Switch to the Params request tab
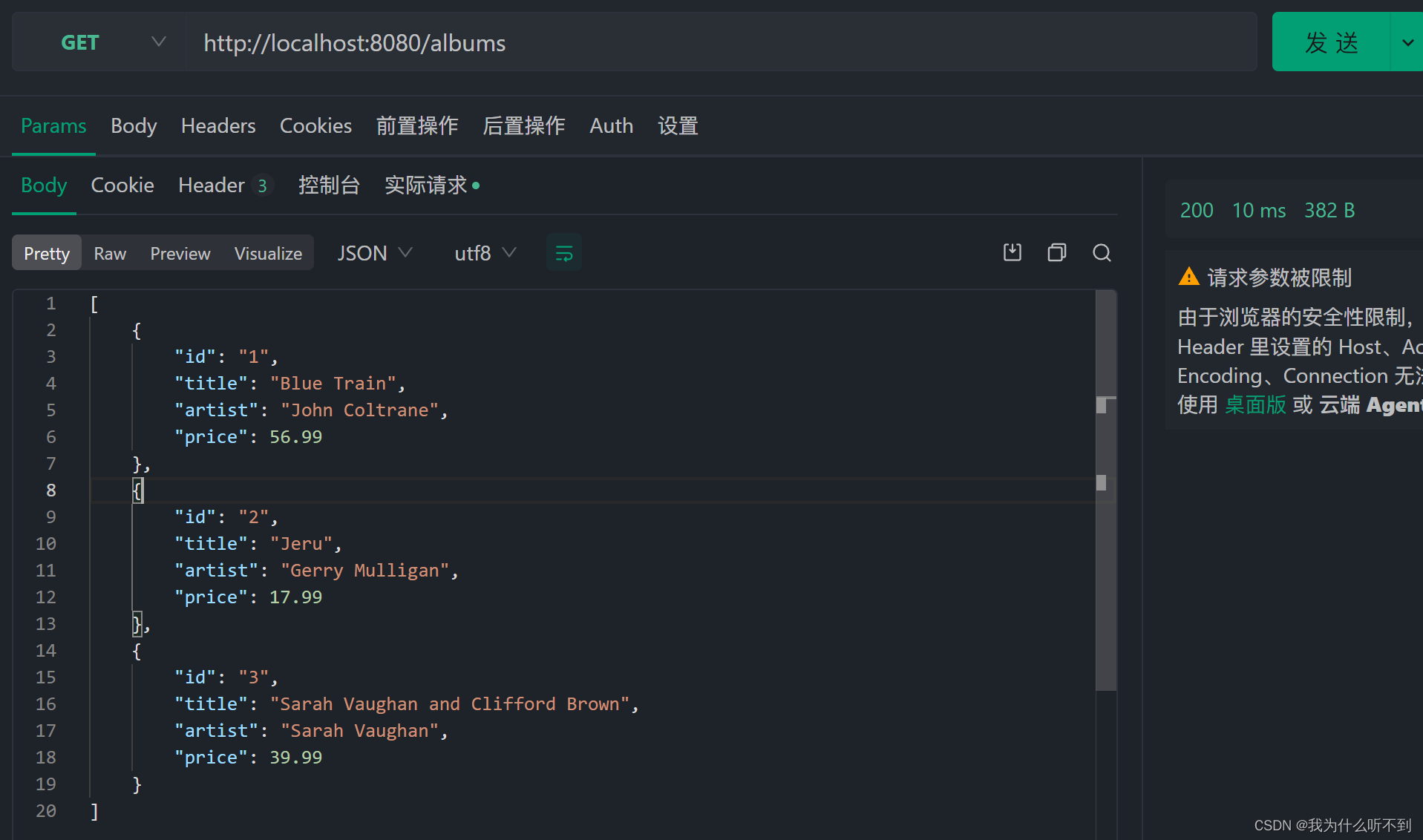The width and height of the screenshot is (1423, 840). click(53, 125)
